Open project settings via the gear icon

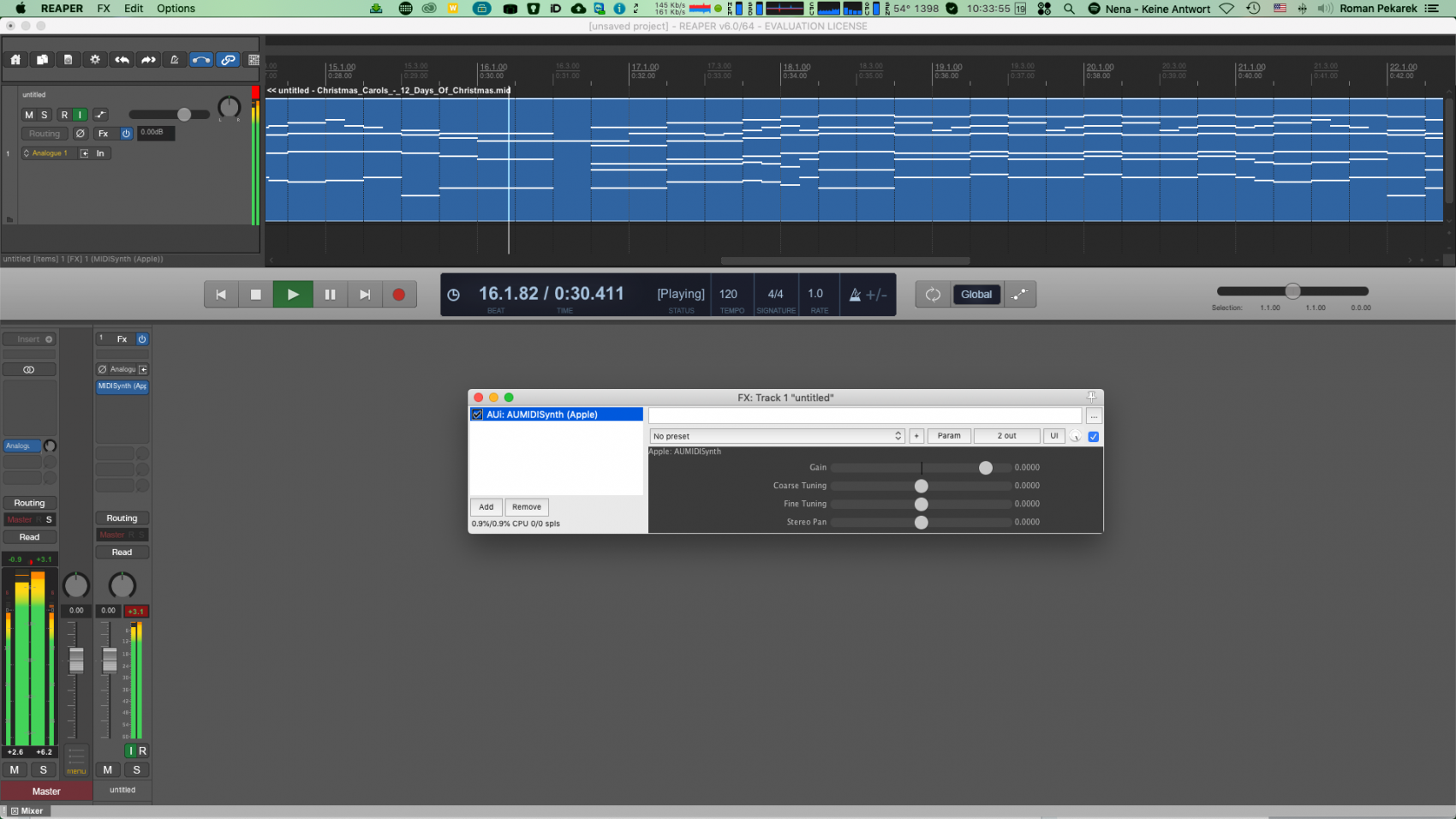pyautogui.click(x=95, y=60)
